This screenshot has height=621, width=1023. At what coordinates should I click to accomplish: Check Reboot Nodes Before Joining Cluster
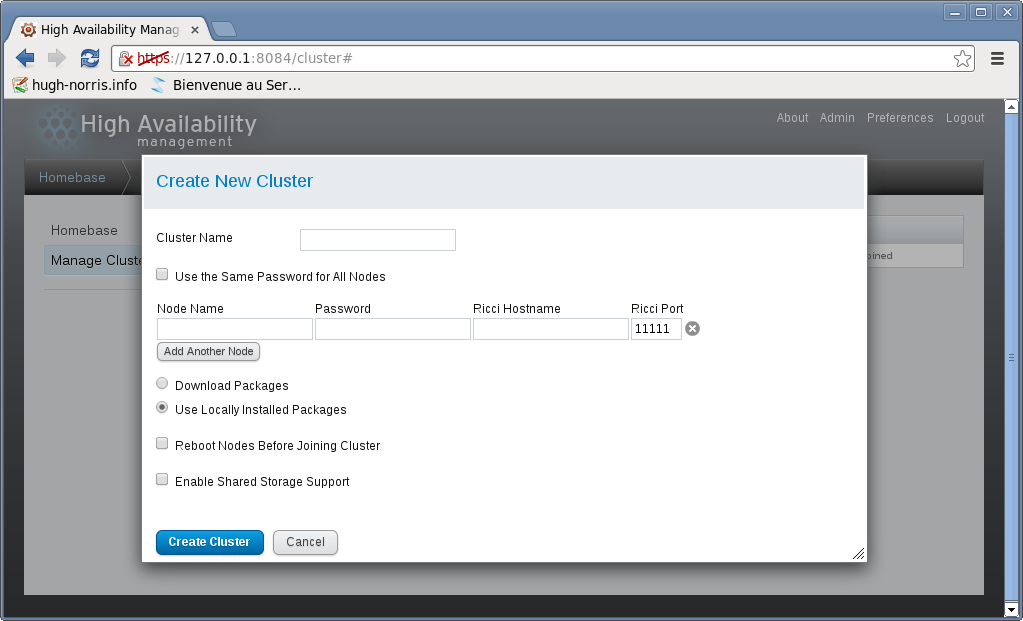click(162, 444)
